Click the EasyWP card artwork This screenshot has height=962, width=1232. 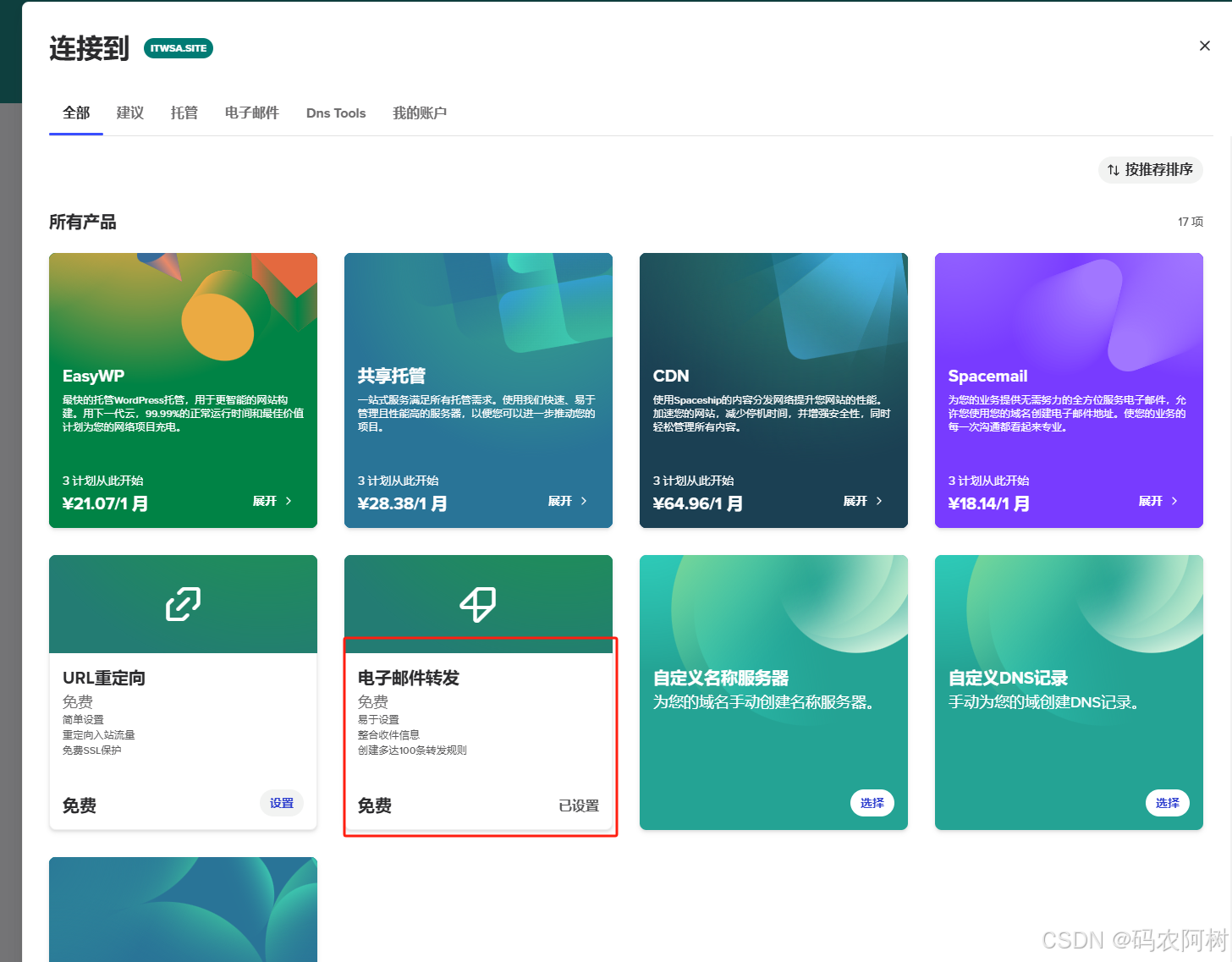183,306
